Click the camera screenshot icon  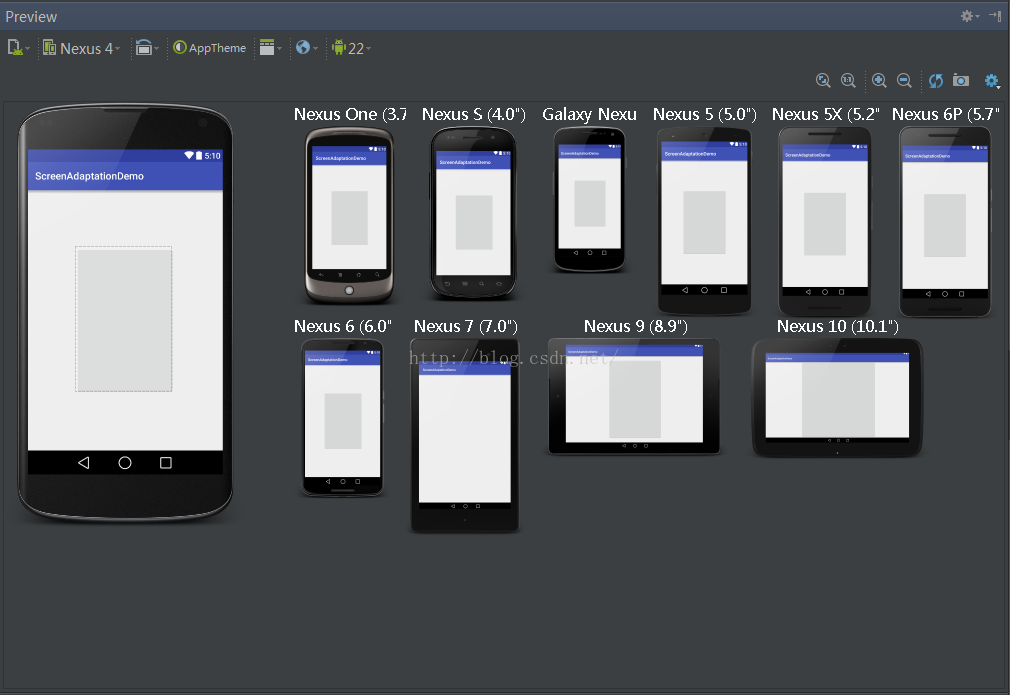[x=961, y=81]
